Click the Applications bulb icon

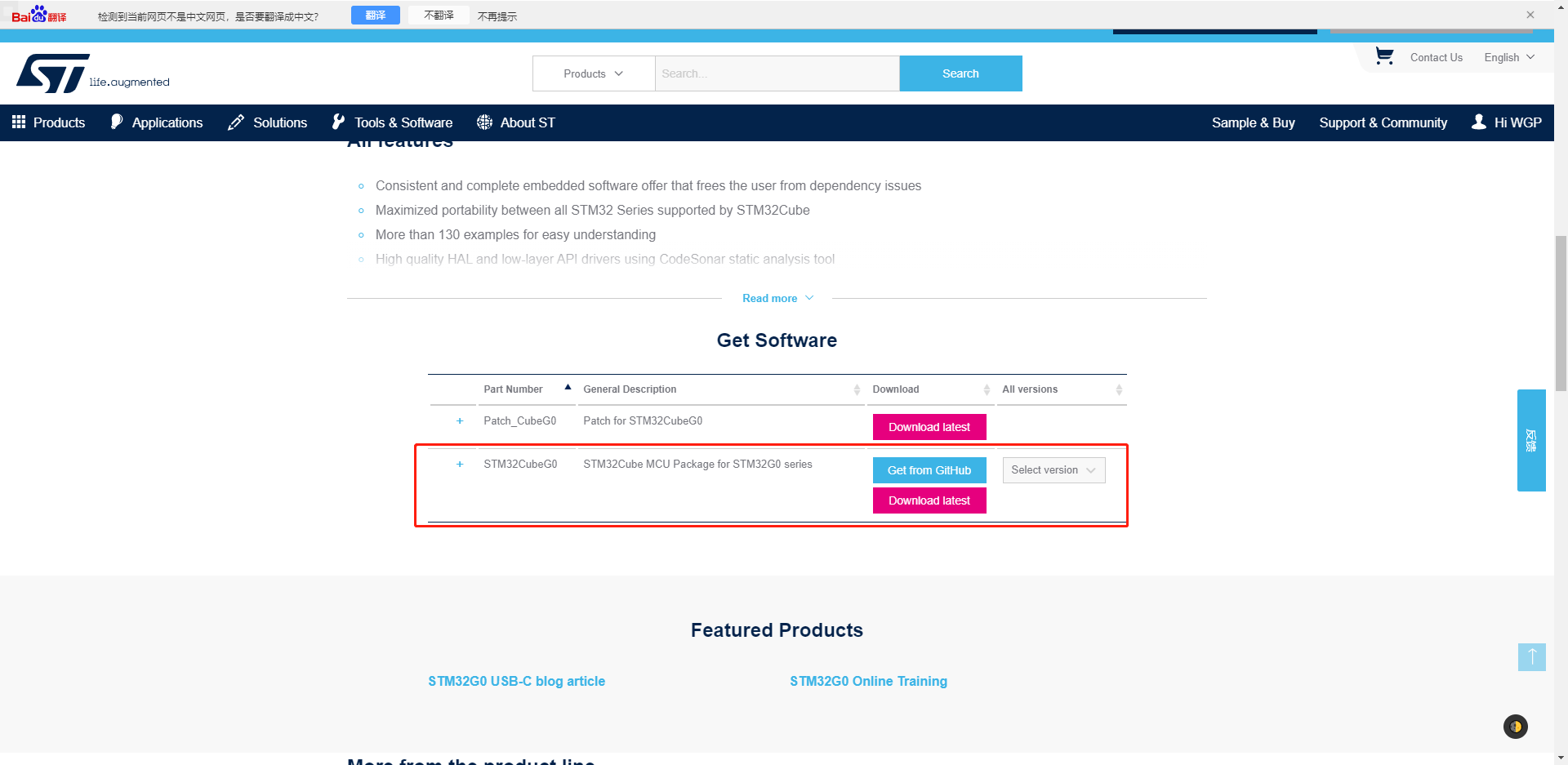click(x=117, y=122)
